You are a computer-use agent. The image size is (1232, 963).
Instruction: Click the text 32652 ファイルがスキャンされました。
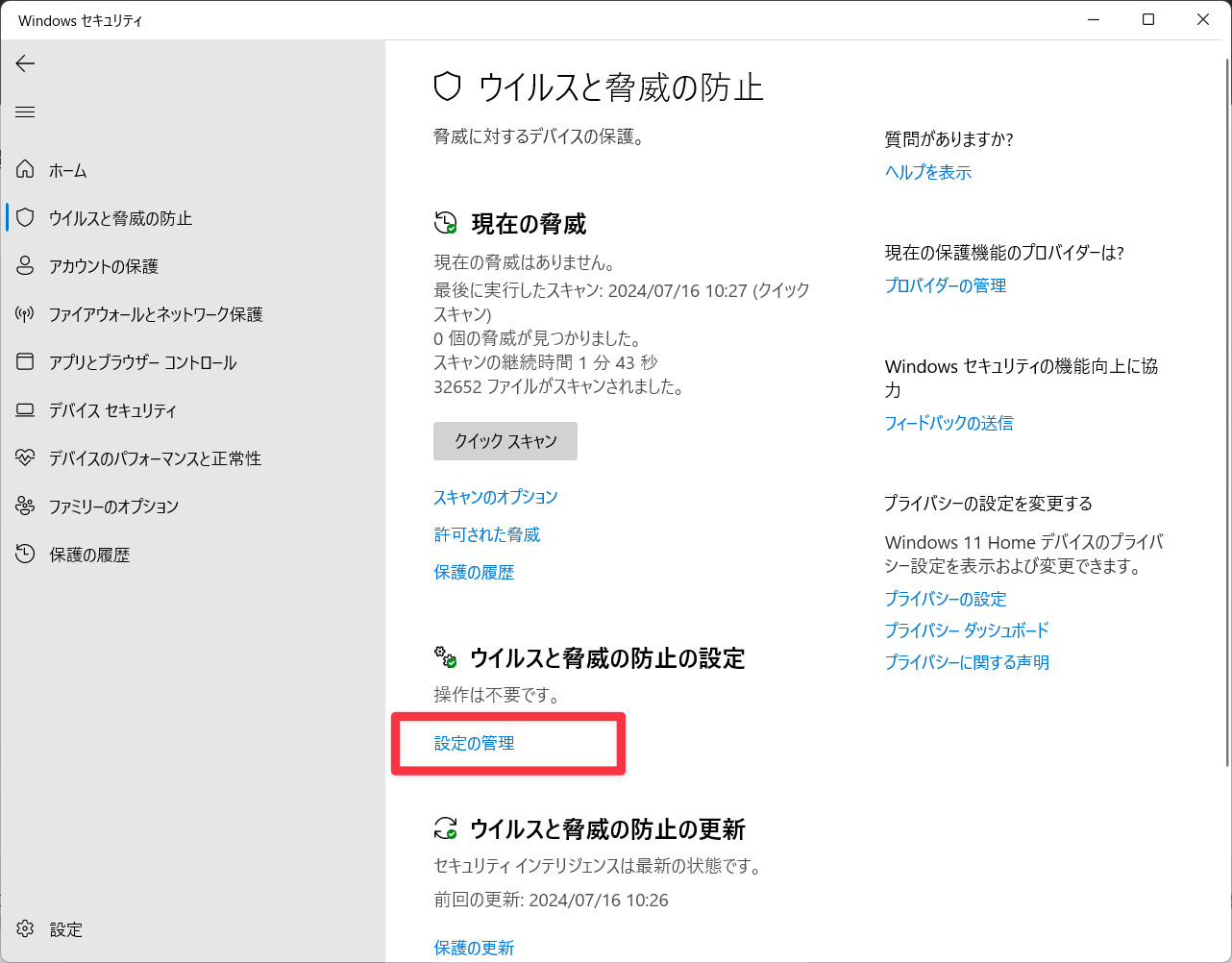pyautogui.click(x=559, y=387)
